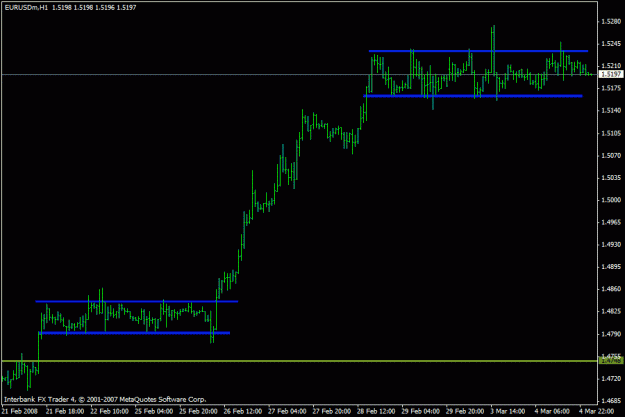Click the 4 Mar 22:00 time label

pos(597,411)
